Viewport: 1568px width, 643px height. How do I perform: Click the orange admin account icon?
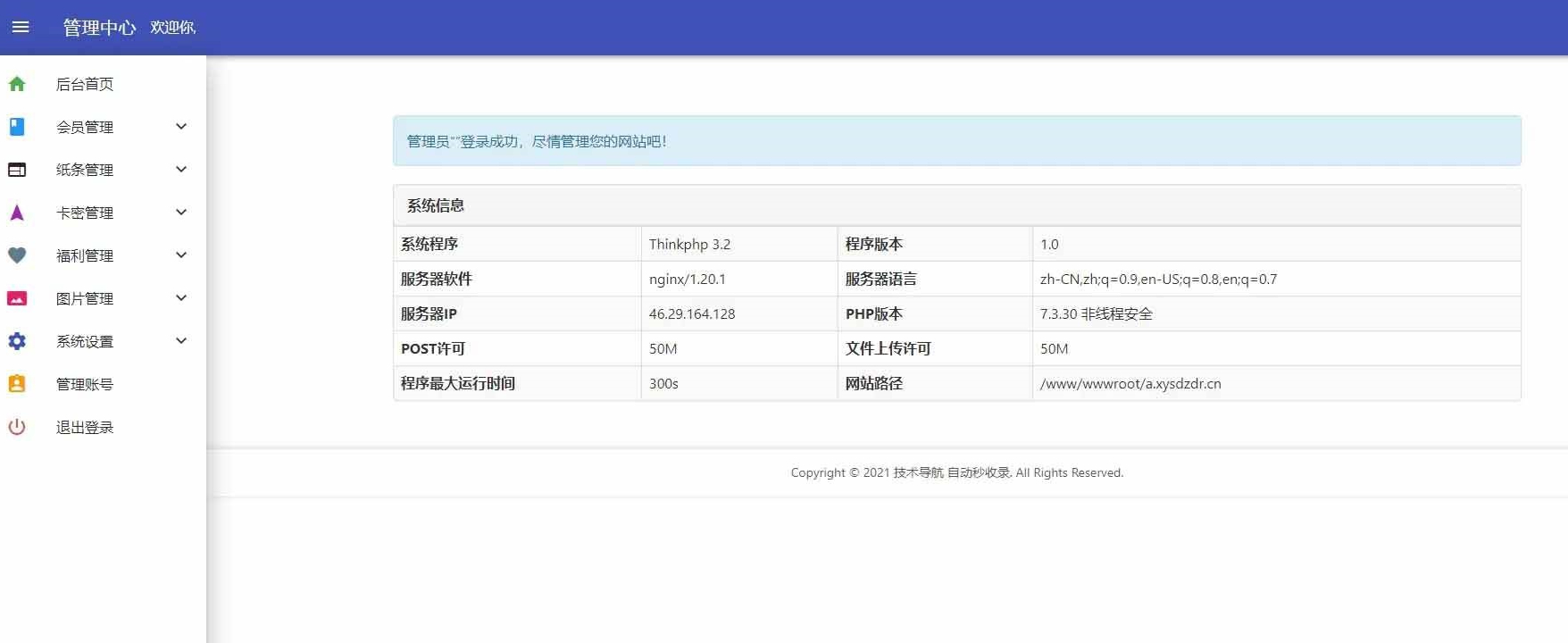17,384
